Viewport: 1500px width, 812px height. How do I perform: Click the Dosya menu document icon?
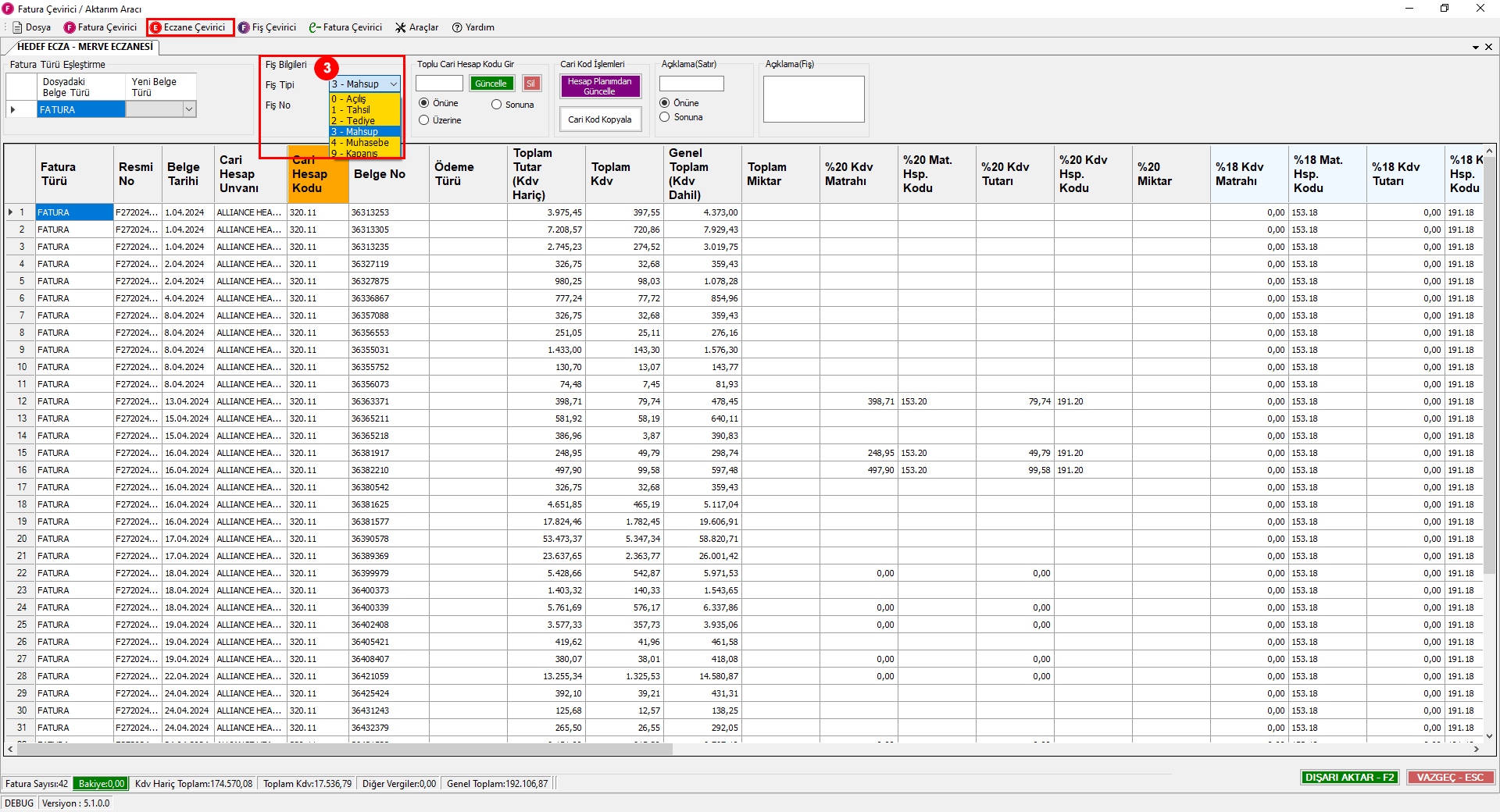pyautogui.click(x=17, y=27)
